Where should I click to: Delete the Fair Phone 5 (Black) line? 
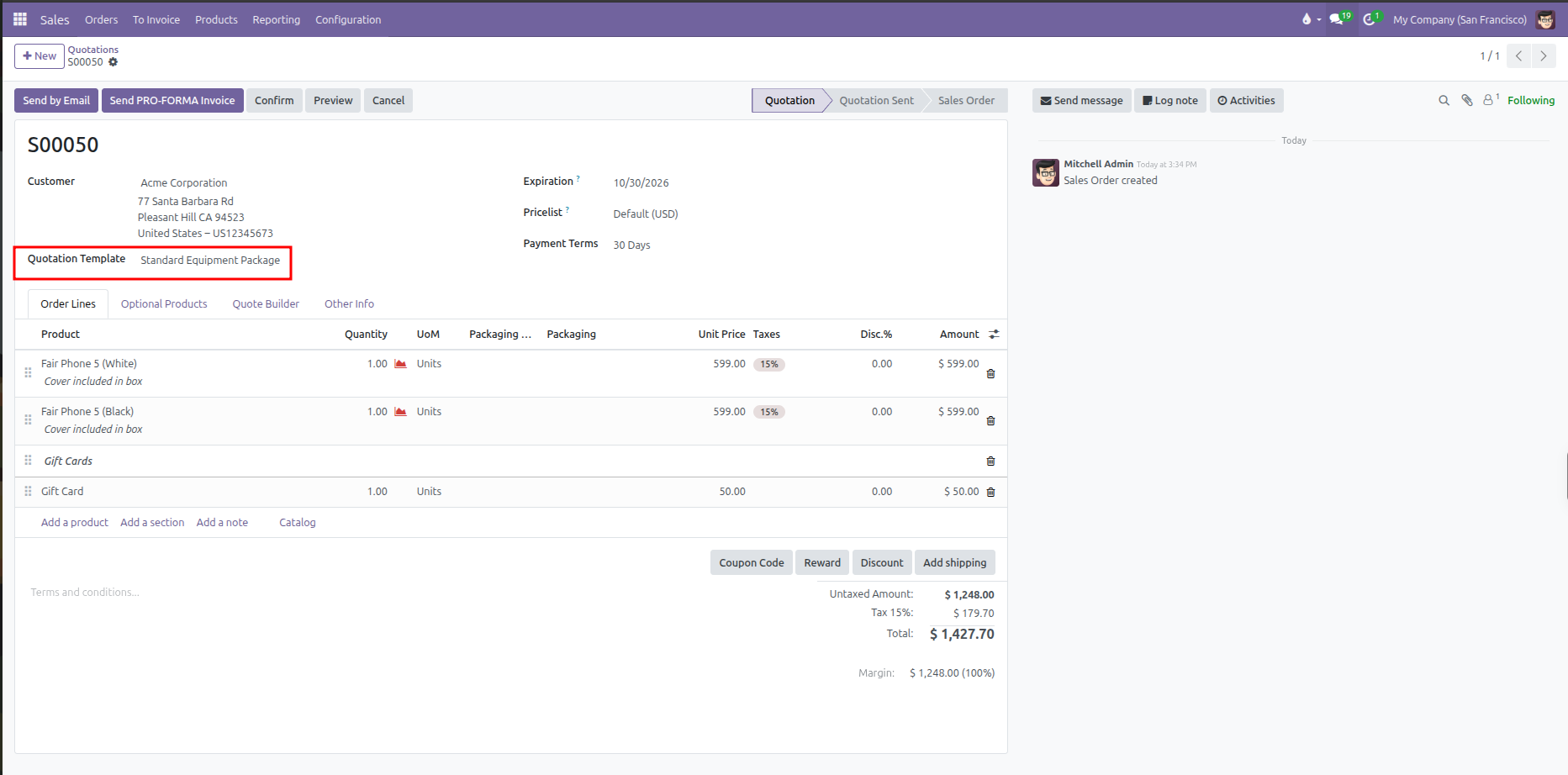tap(990, 421)
